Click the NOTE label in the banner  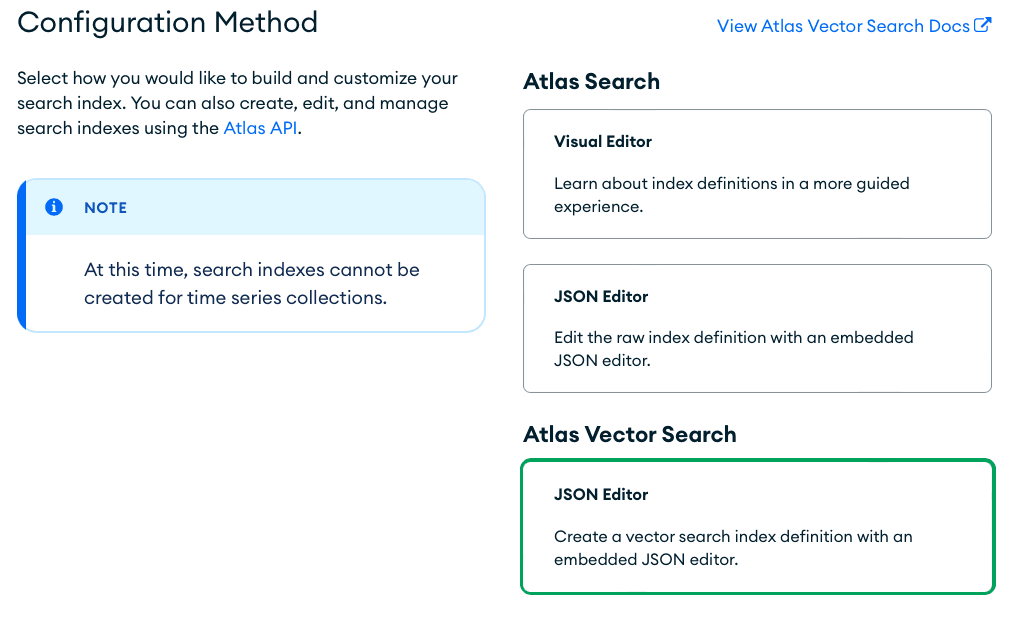click(105, 208)
